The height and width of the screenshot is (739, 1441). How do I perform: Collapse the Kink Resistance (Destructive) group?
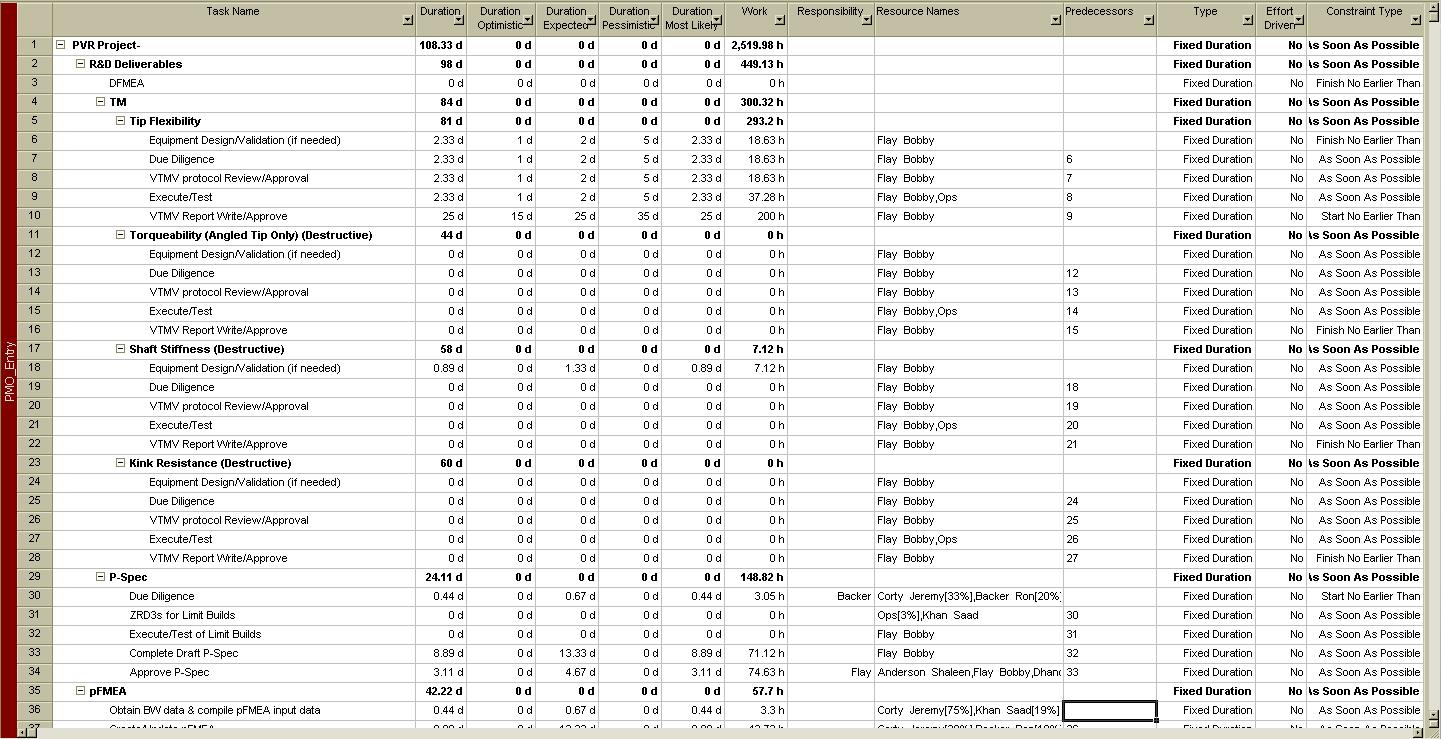121,463
